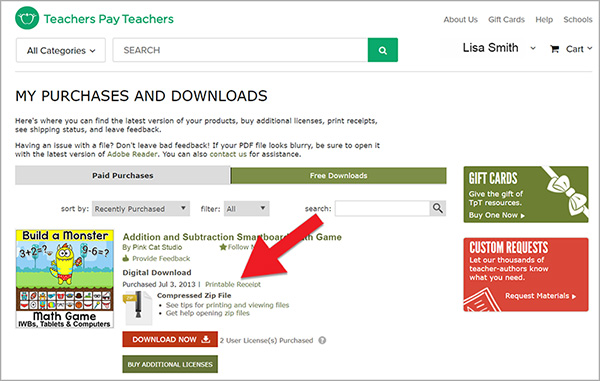Open the Addition and Subtraction Smartboard product title
The image size is (600, 381).
232,237
